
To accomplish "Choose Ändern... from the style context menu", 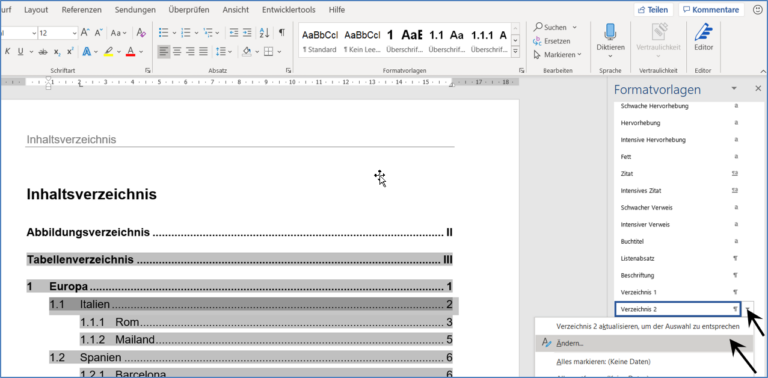I will click(x=644, y=343).
